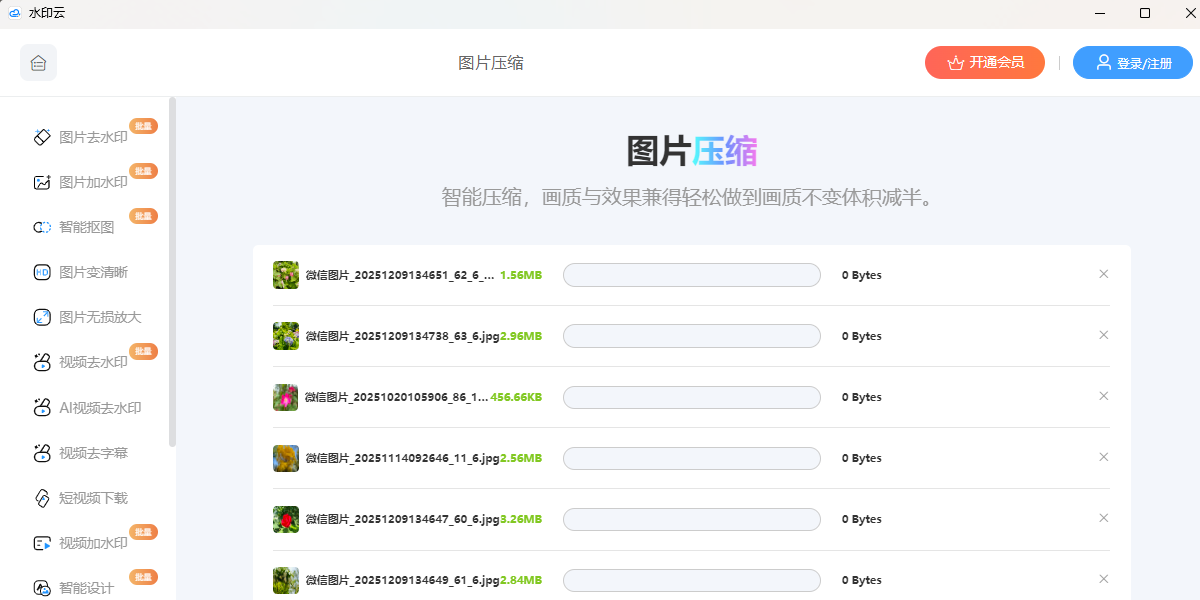1200x600 pixels.
Task: Click the sidebar vertical scrollbar
Action: pyautogui.click(x=172, y=270)
